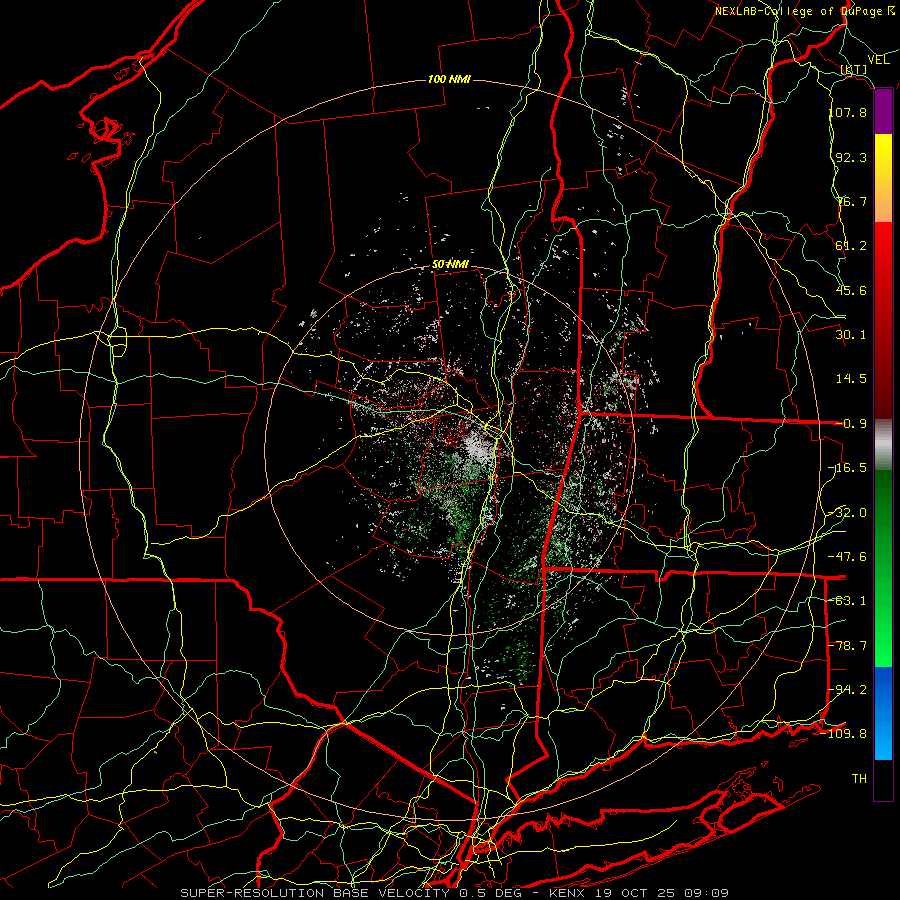Screen dimensions: 900x900
Task: Select the blue segment of the color bar
Action: point(883,713)
